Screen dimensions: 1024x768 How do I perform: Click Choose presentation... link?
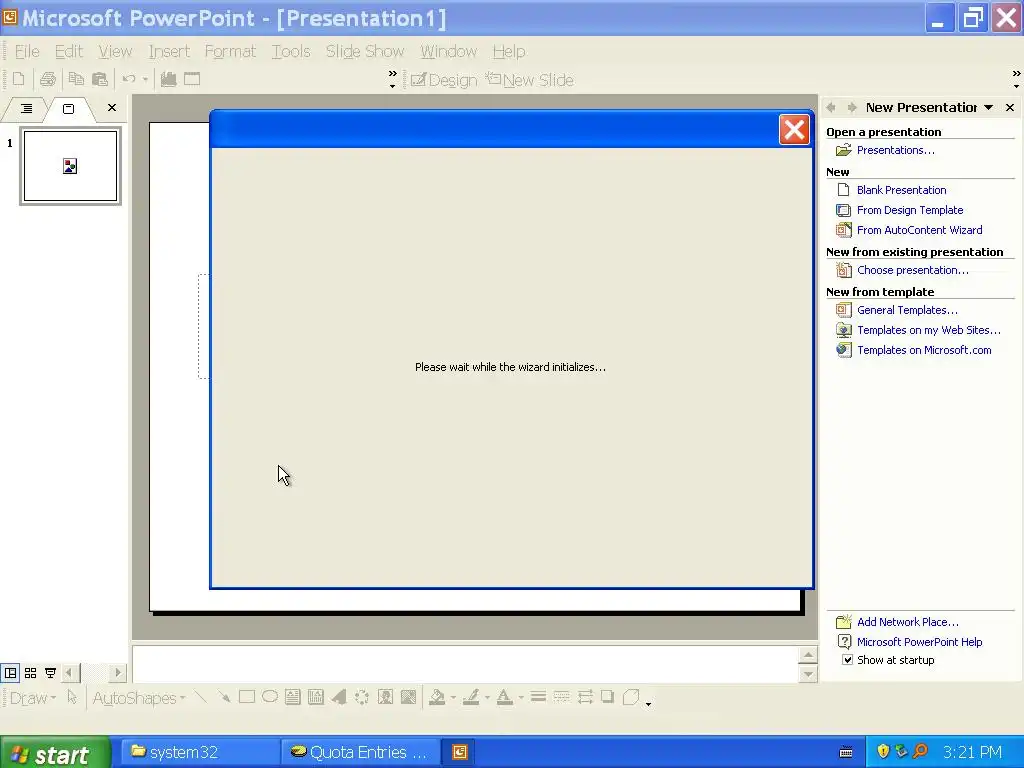pyautogui.click(x=912, y=270)
